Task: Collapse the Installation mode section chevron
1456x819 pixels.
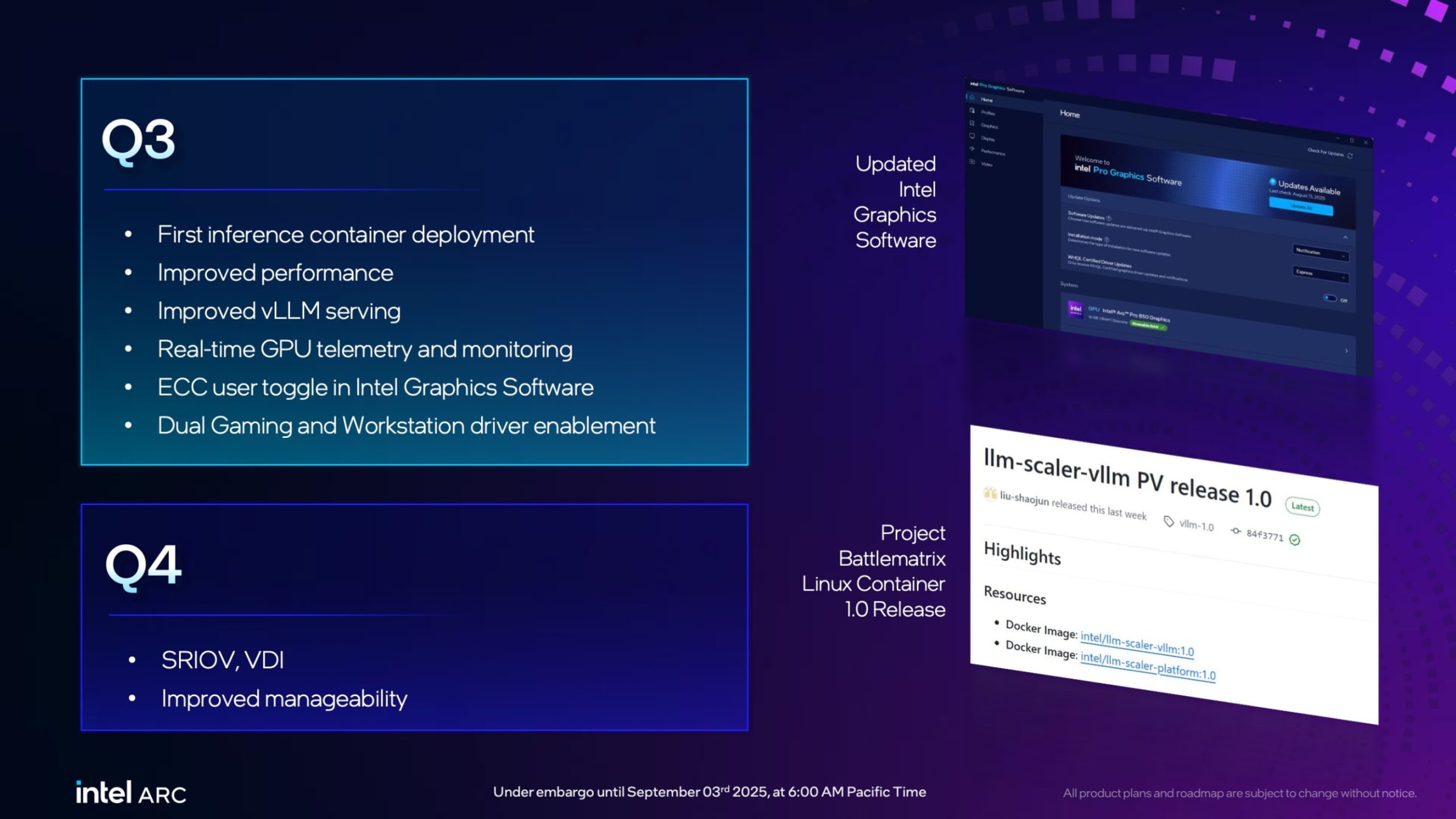Action: (1346, 237)
